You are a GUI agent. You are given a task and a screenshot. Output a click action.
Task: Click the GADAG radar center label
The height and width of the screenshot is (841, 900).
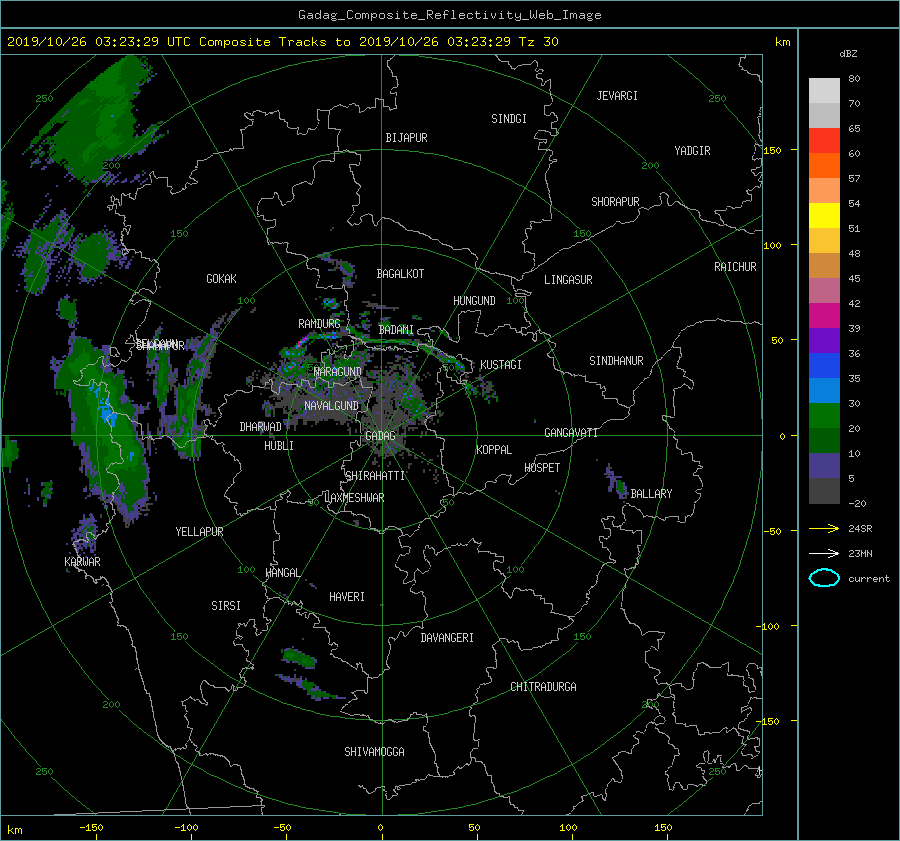point(380,436)
